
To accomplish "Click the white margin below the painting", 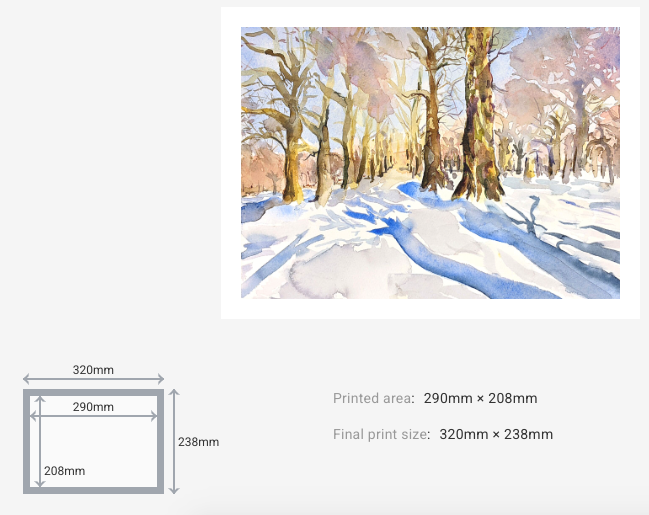I will click(430, 308).
